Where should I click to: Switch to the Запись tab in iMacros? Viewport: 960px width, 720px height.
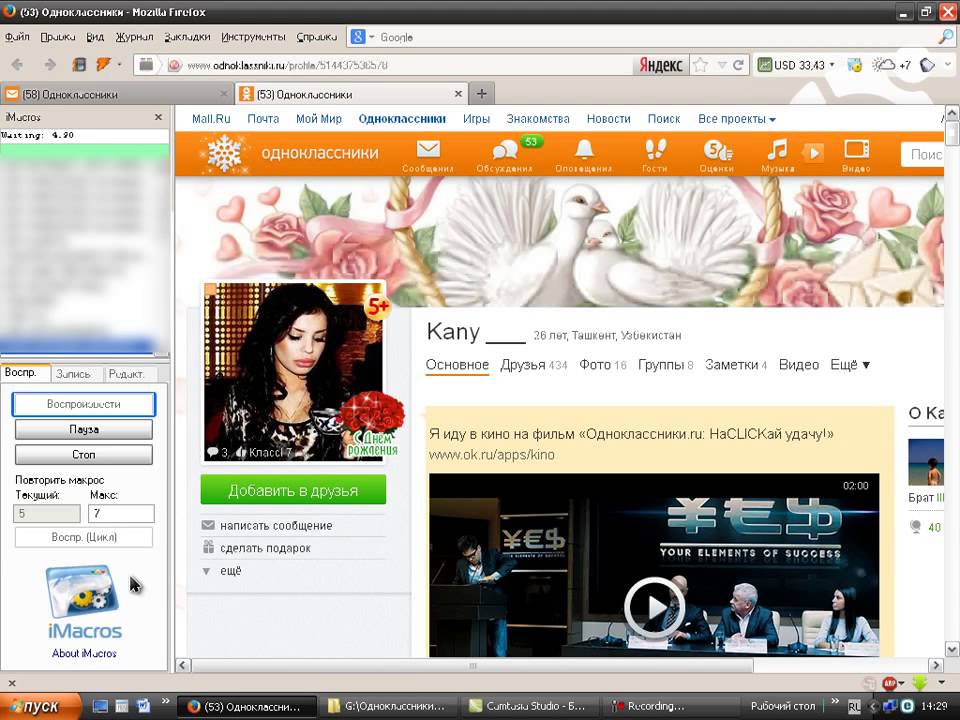(x=77, y=374)
